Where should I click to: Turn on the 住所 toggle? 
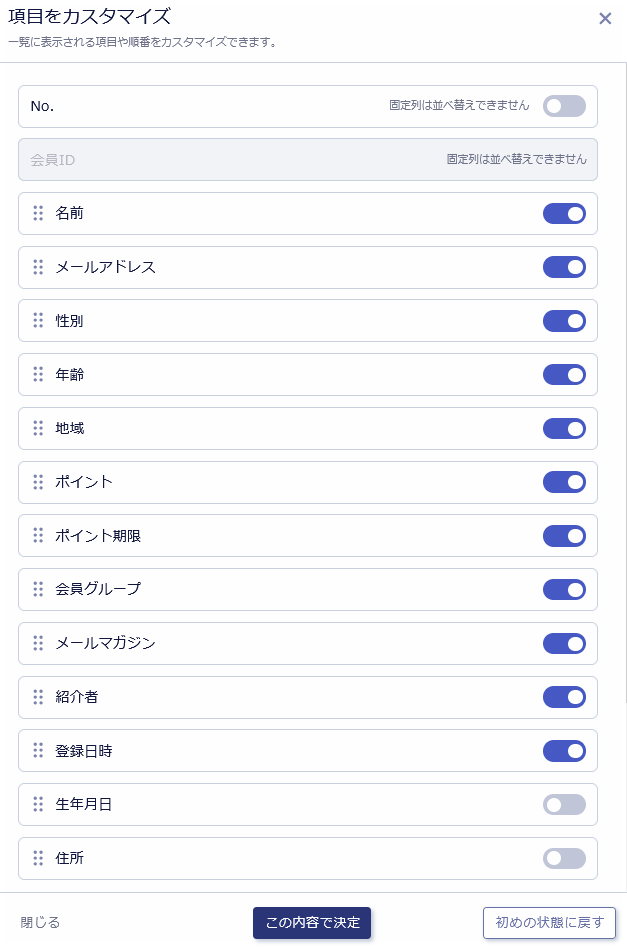(x=564, y=858)
